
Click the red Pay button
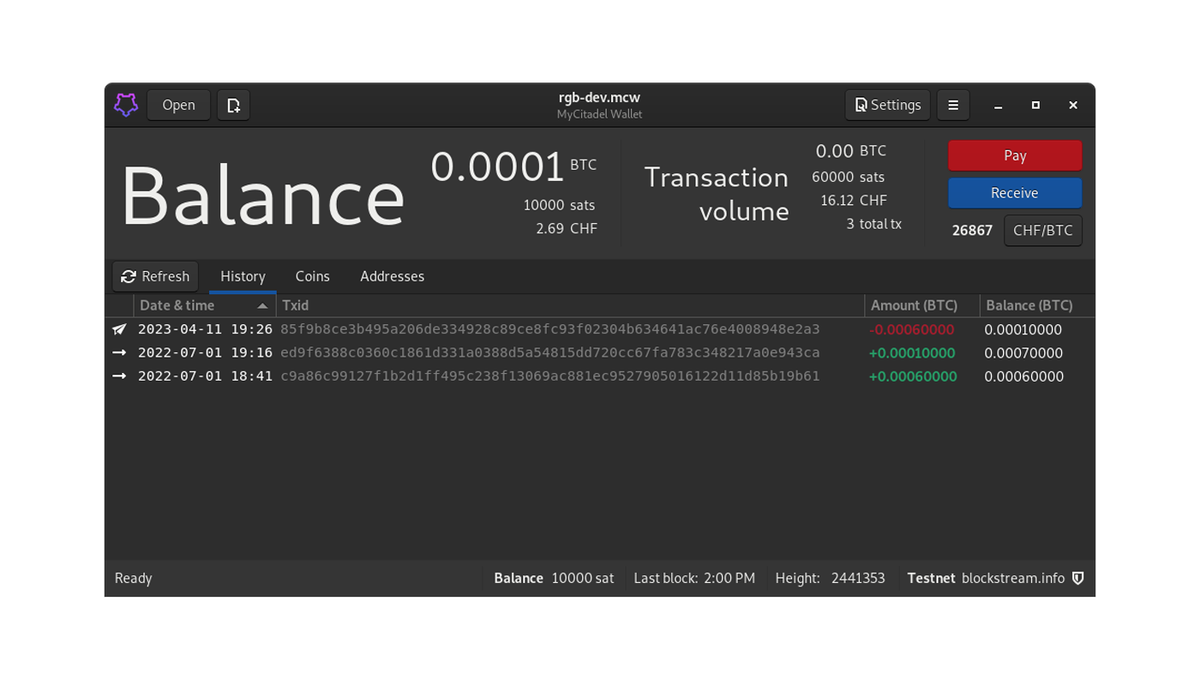tap(1015, 155)
